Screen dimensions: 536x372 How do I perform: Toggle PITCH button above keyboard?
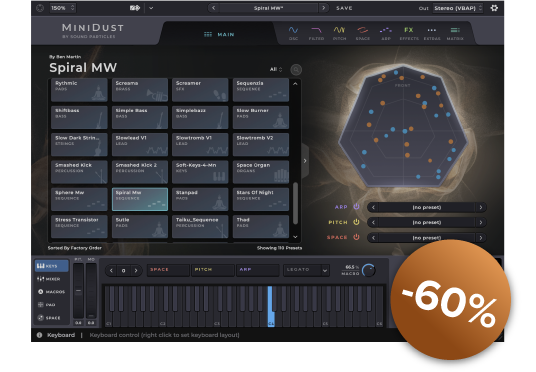click(x=212, y=270)
